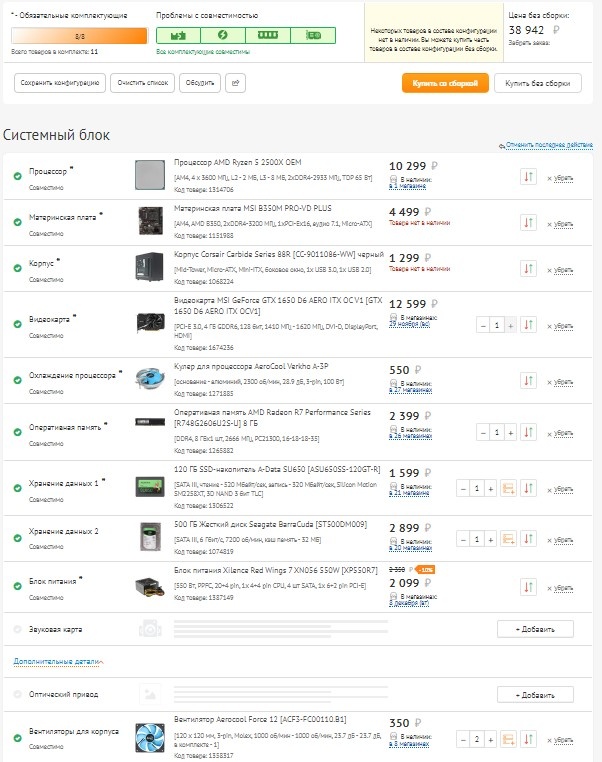Decrease RAM quantity with minus button

point(483,433)
